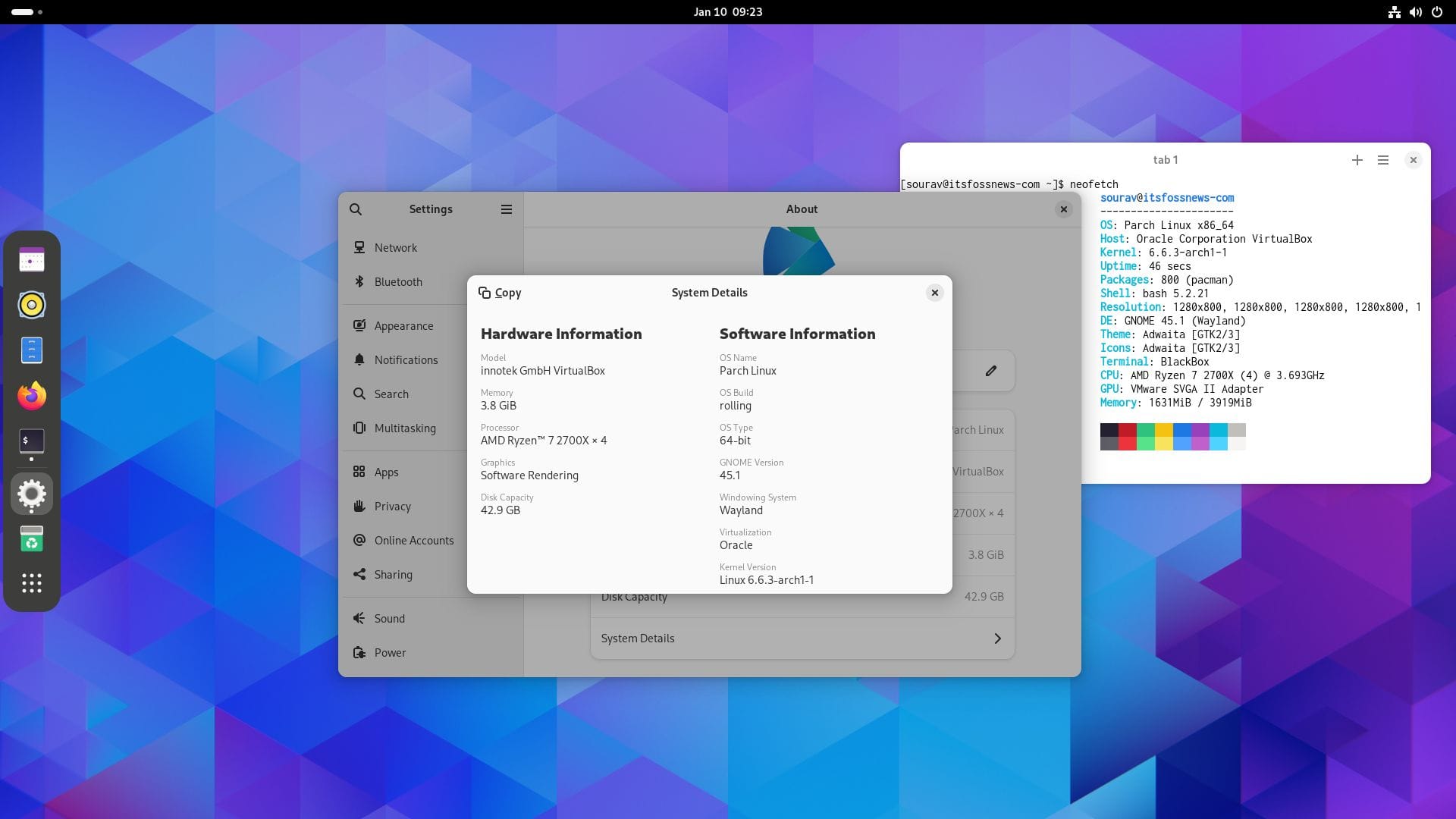Image resolution: width=1456 pixels, height=819 pixels.
Task: Launch Firefox from the dock
Action: click(x=31, y=395)
